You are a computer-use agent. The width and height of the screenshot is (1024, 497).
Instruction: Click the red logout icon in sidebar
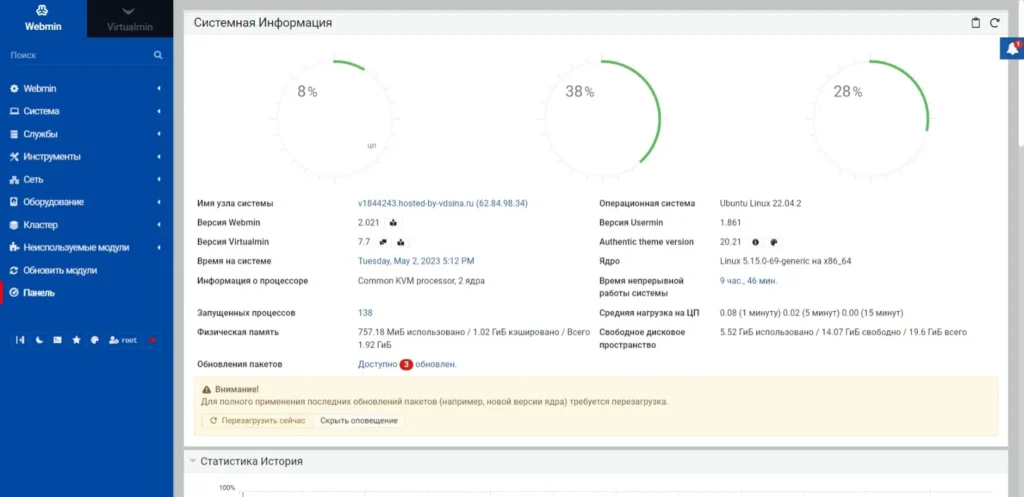[x=152, y=340]
